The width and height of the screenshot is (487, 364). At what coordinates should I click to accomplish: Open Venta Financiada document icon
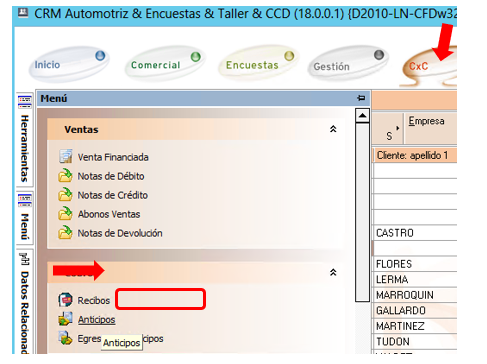click(65, 156)
